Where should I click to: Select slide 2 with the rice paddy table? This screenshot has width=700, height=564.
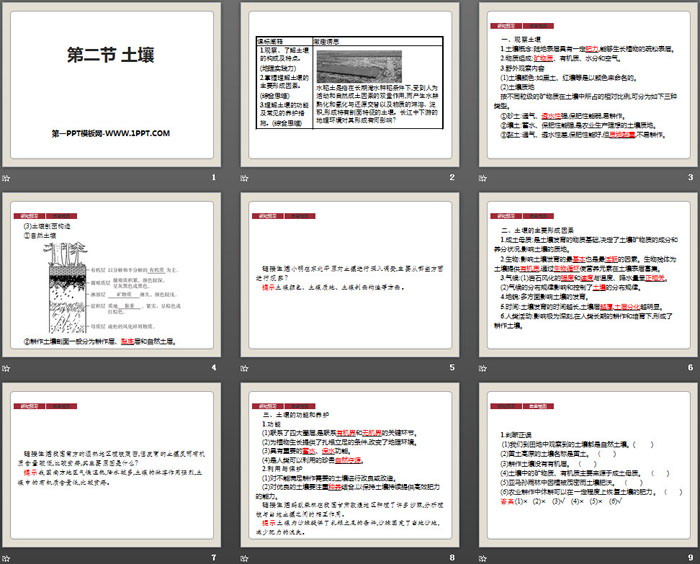pyautogui.click(x=350, y=85)
